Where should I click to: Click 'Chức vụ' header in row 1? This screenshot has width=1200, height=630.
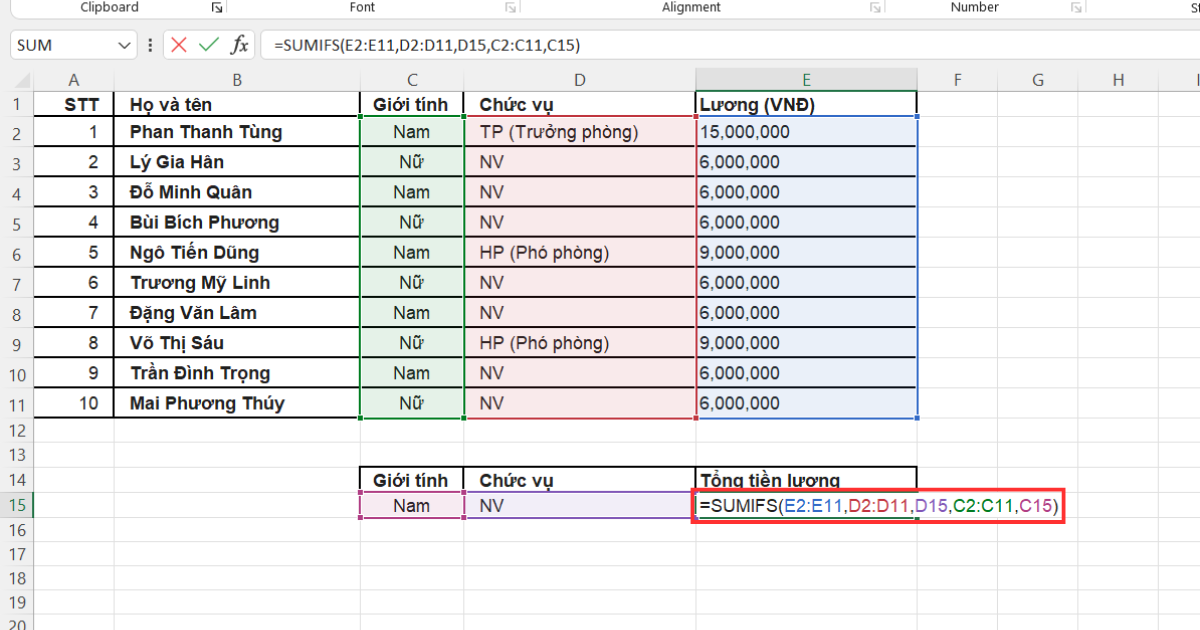click(x=580, y=104)
